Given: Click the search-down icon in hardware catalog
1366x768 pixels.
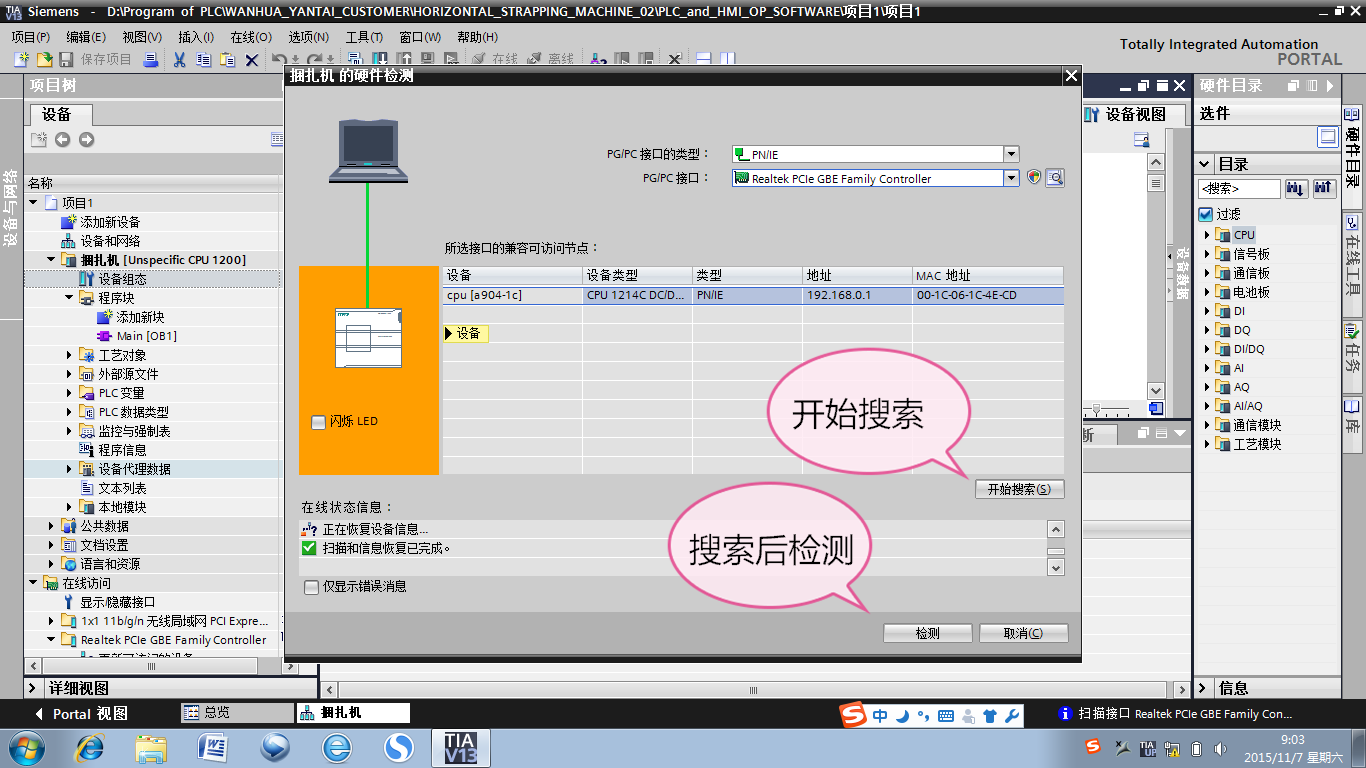Looking at the screenshot, I should [x=1296, y=188].
